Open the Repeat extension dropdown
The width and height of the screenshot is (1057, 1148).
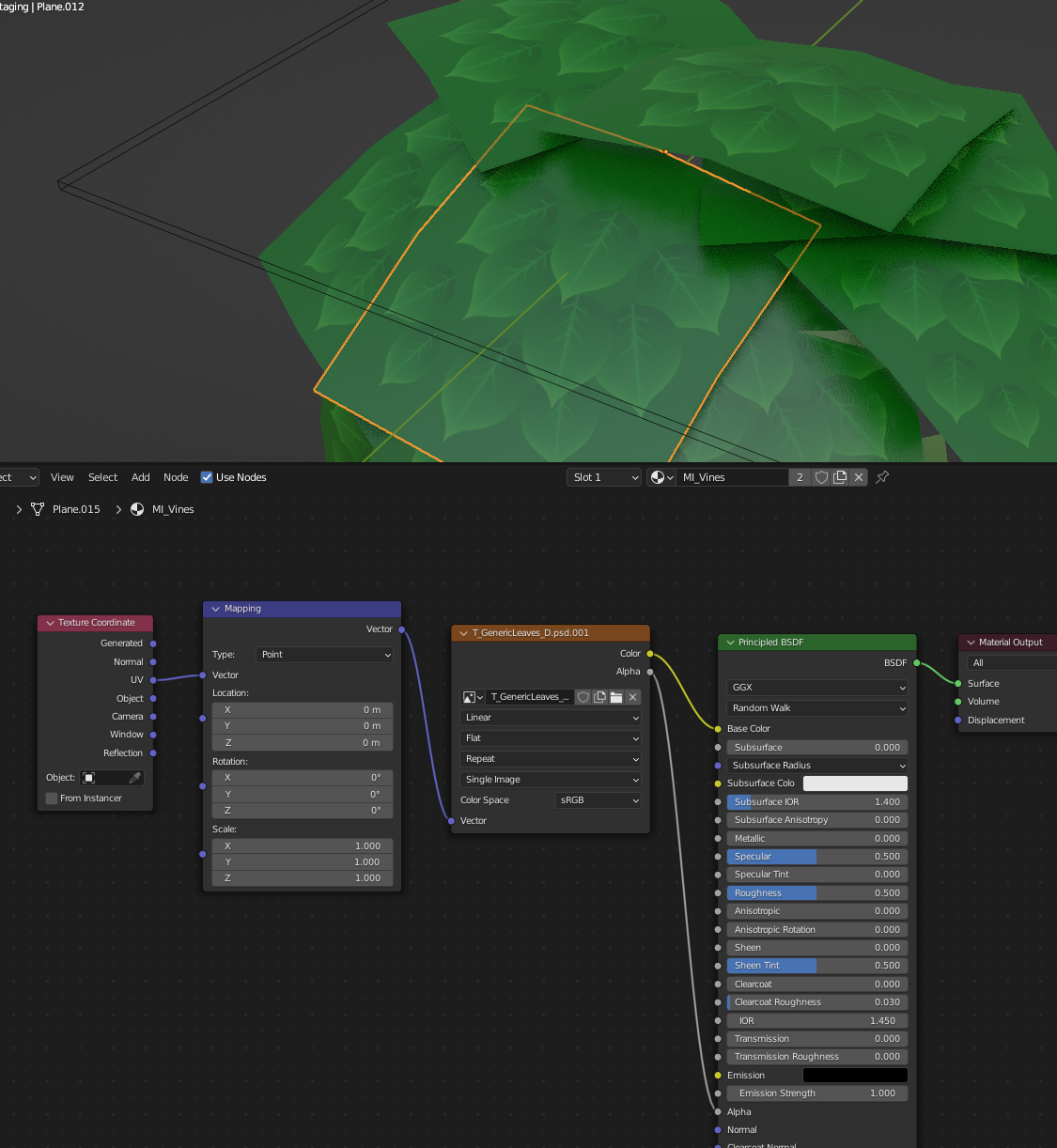pyautogui.click(x=551, y=759)
